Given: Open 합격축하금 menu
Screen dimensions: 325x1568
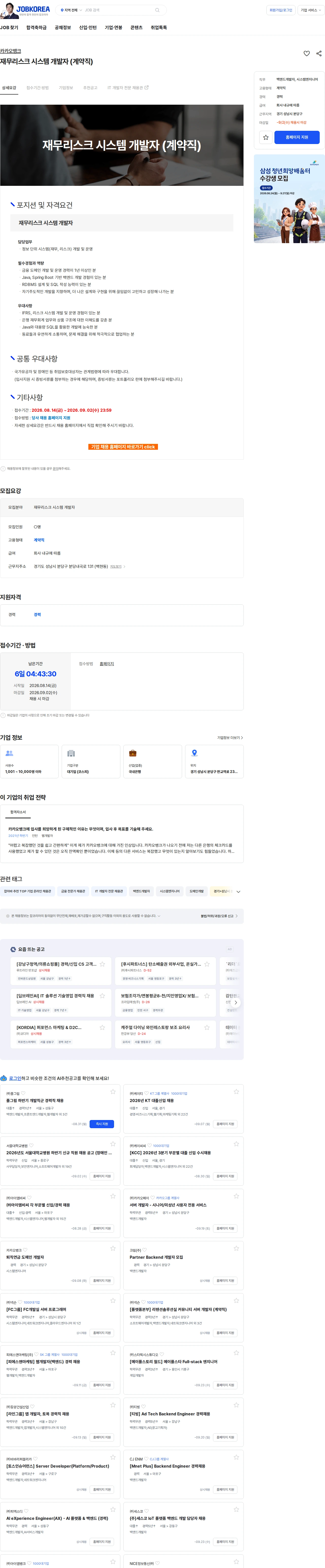Looking at the screenshot, I should (x=37, y=27).
